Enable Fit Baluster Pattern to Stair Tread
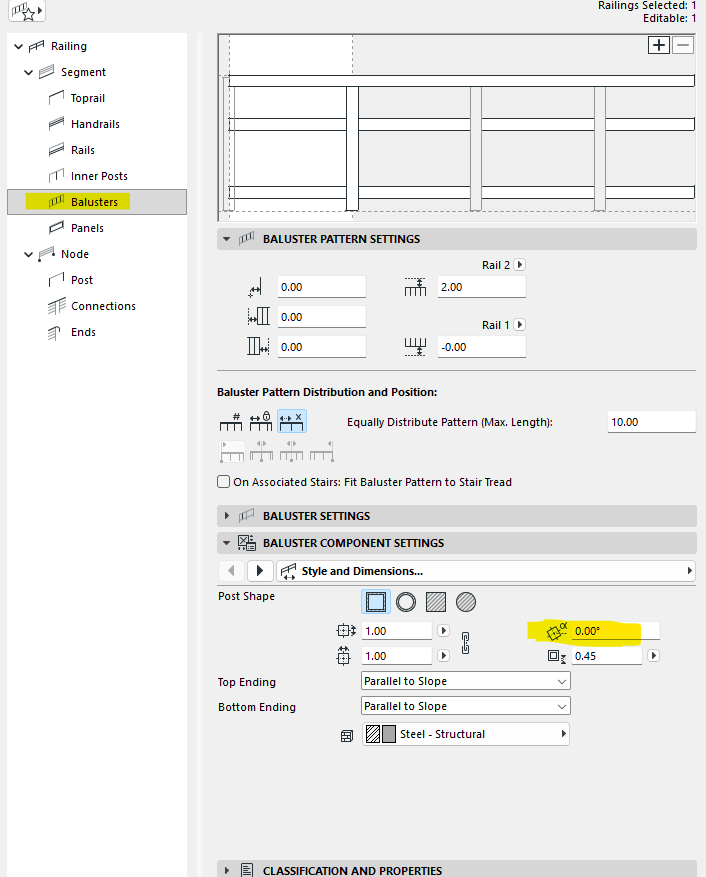The width and height of the screenshot is (706, 877). [223, 482]
